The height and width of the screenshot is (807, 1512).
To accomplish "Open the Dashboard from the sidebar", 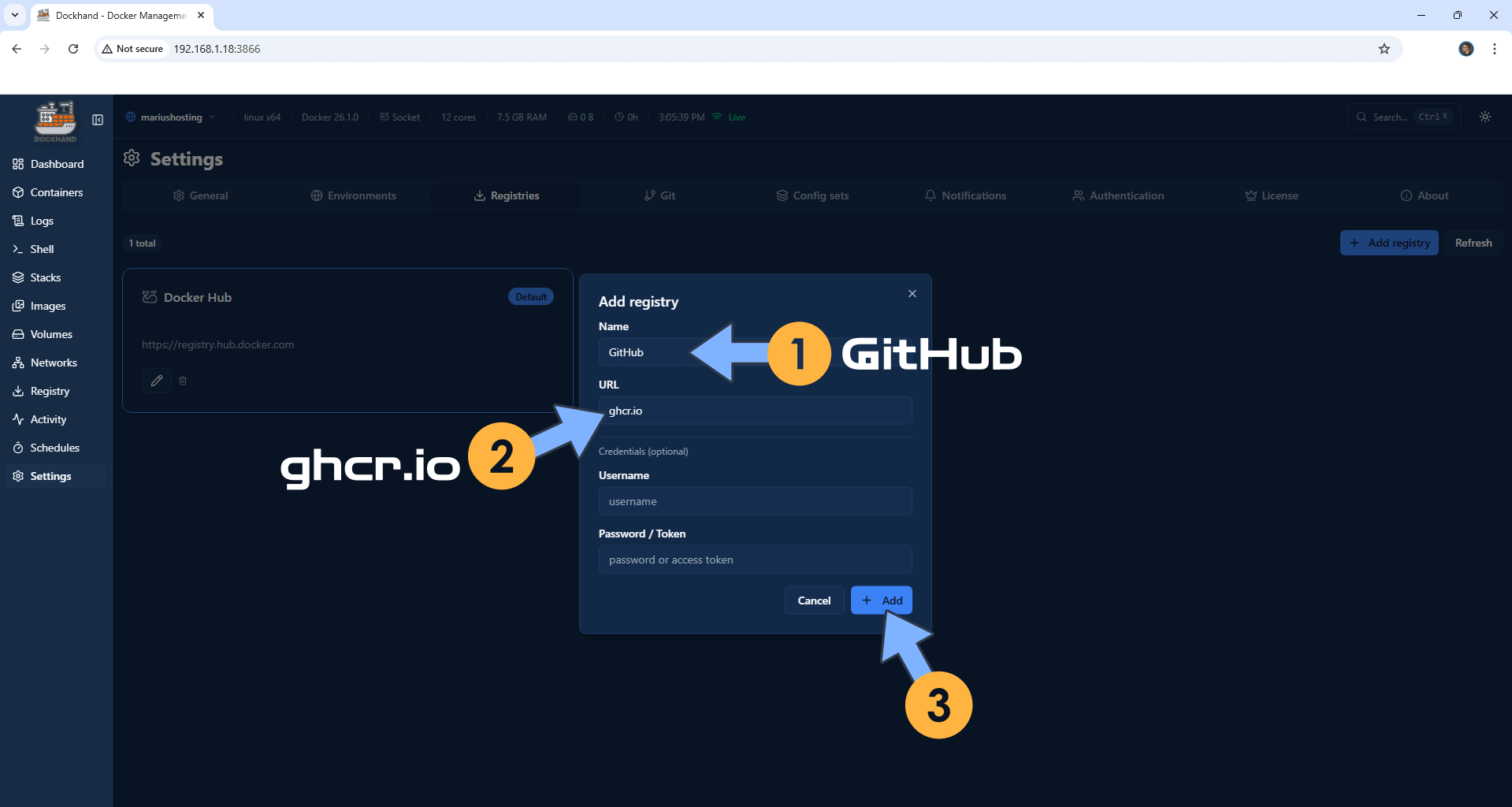I will pyautogui.click(x=56, y=164).
